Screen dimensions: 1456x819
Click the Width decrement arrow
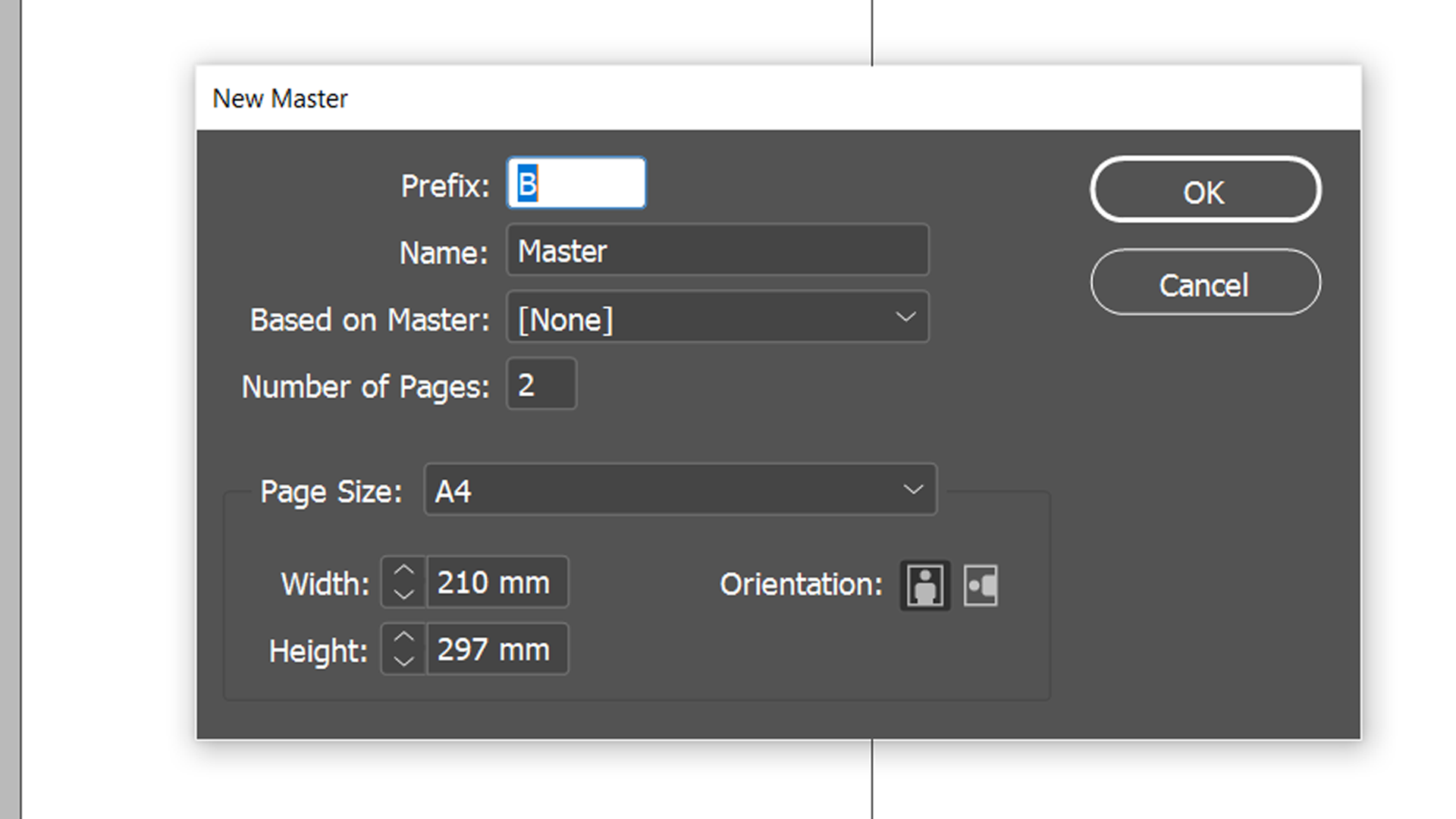tap(404, 594)
